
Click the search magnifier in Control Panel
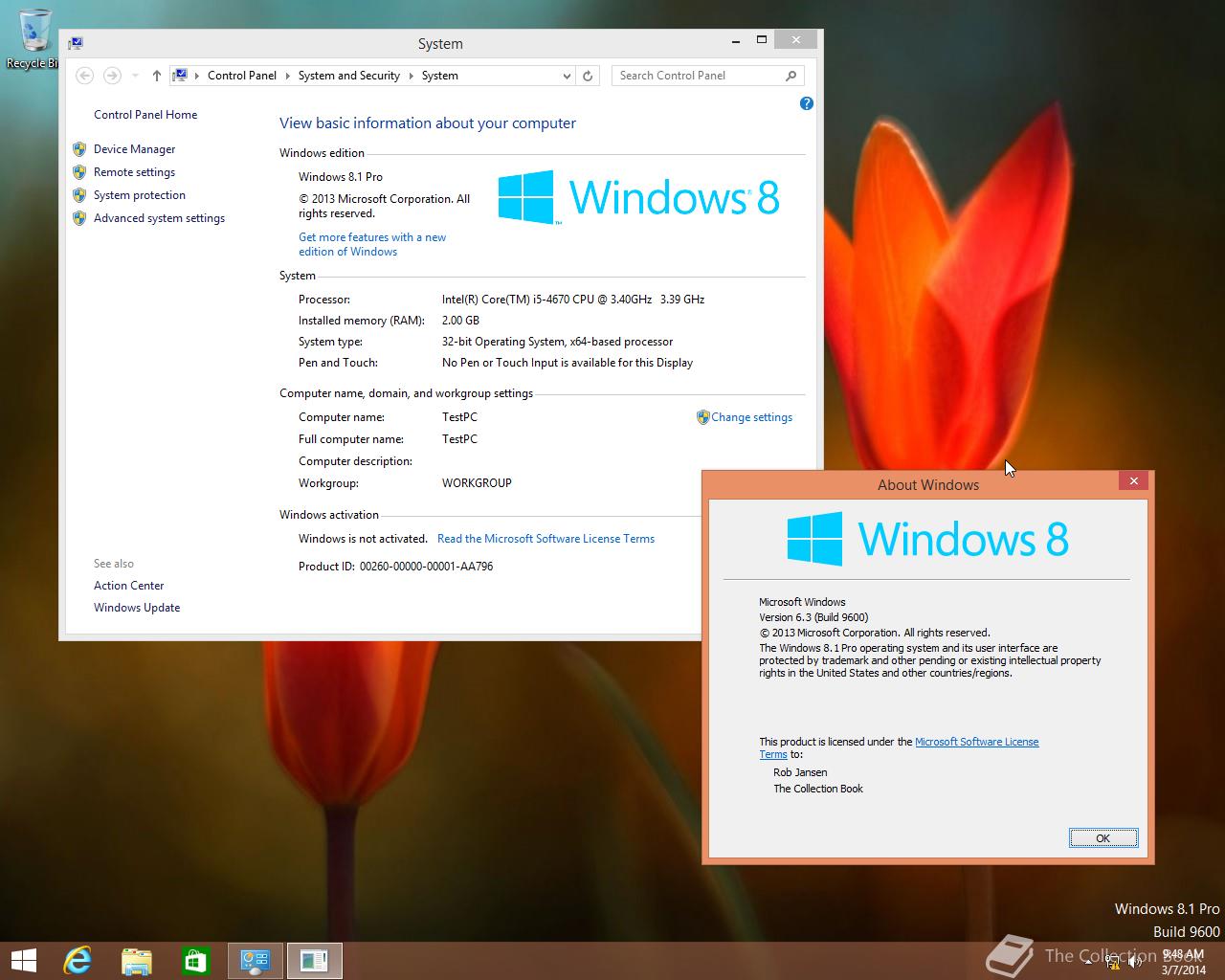(x=791, y=76)
